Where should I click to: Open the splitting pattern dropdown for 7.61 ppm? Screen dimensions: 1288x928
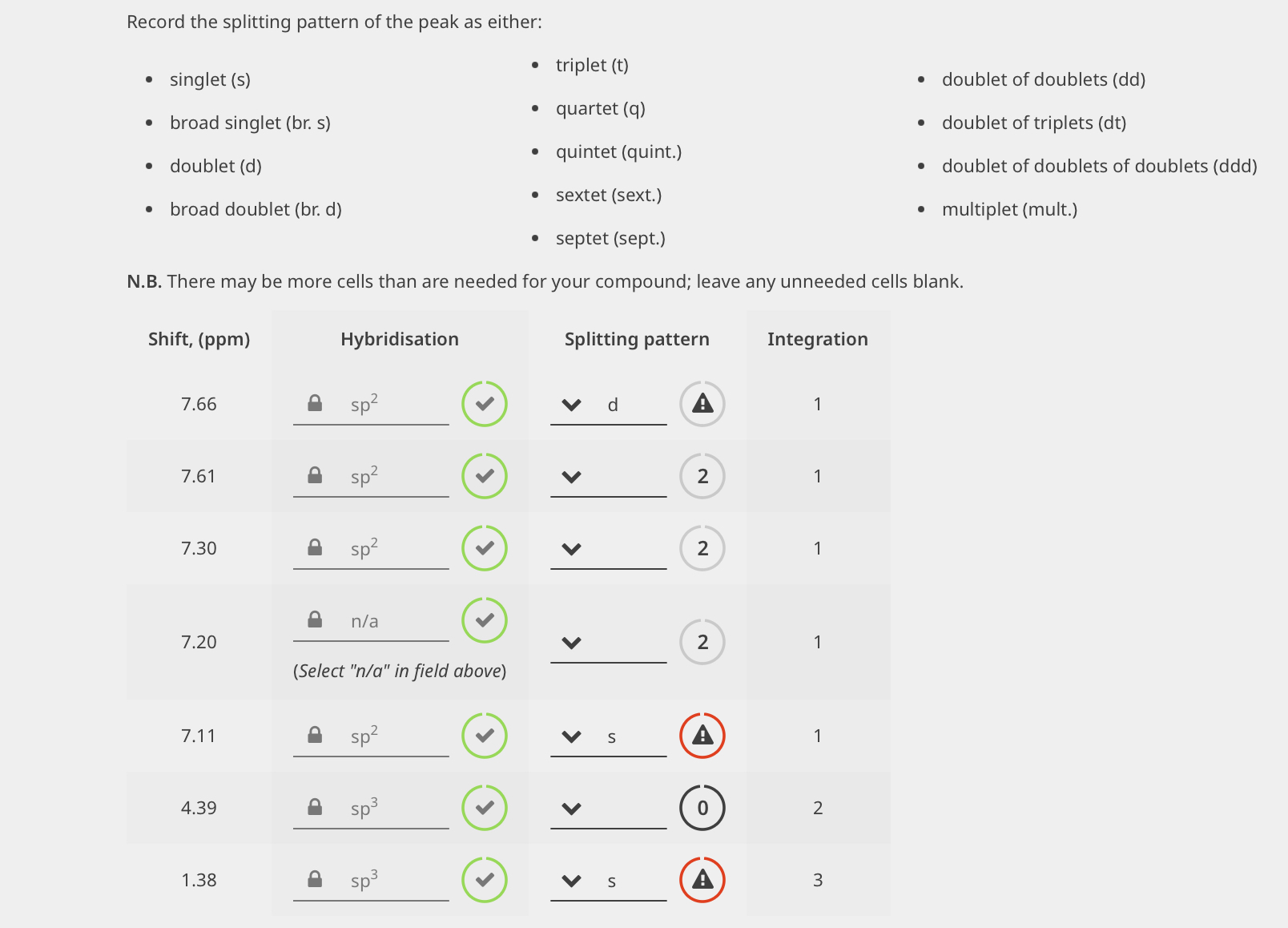571,476
